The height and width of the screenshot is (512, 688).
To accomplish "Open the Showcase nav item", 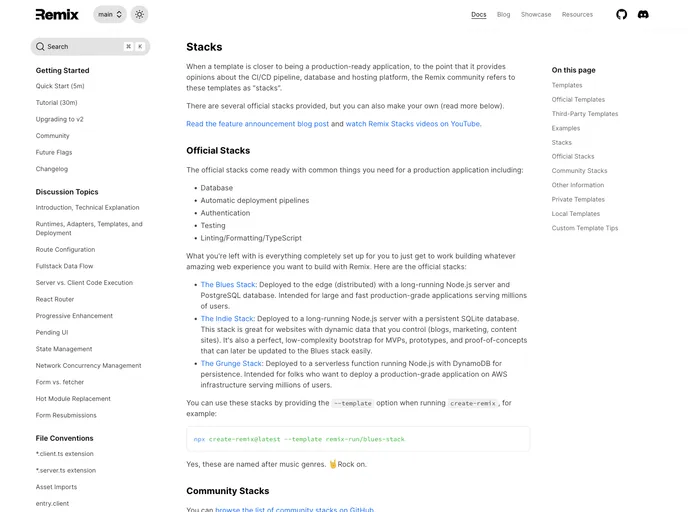I will (x=536, y=15).
